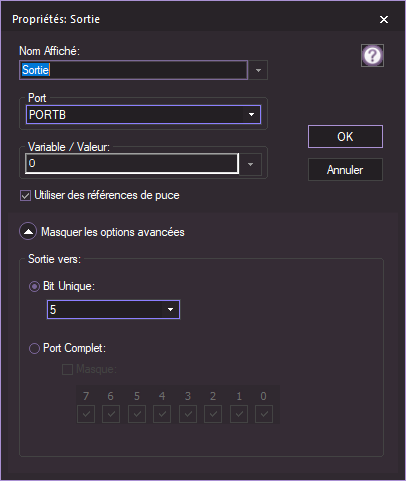Toggle mask bit 4 checkbox
Screen dimensions: 406x481
click(162, 414)
